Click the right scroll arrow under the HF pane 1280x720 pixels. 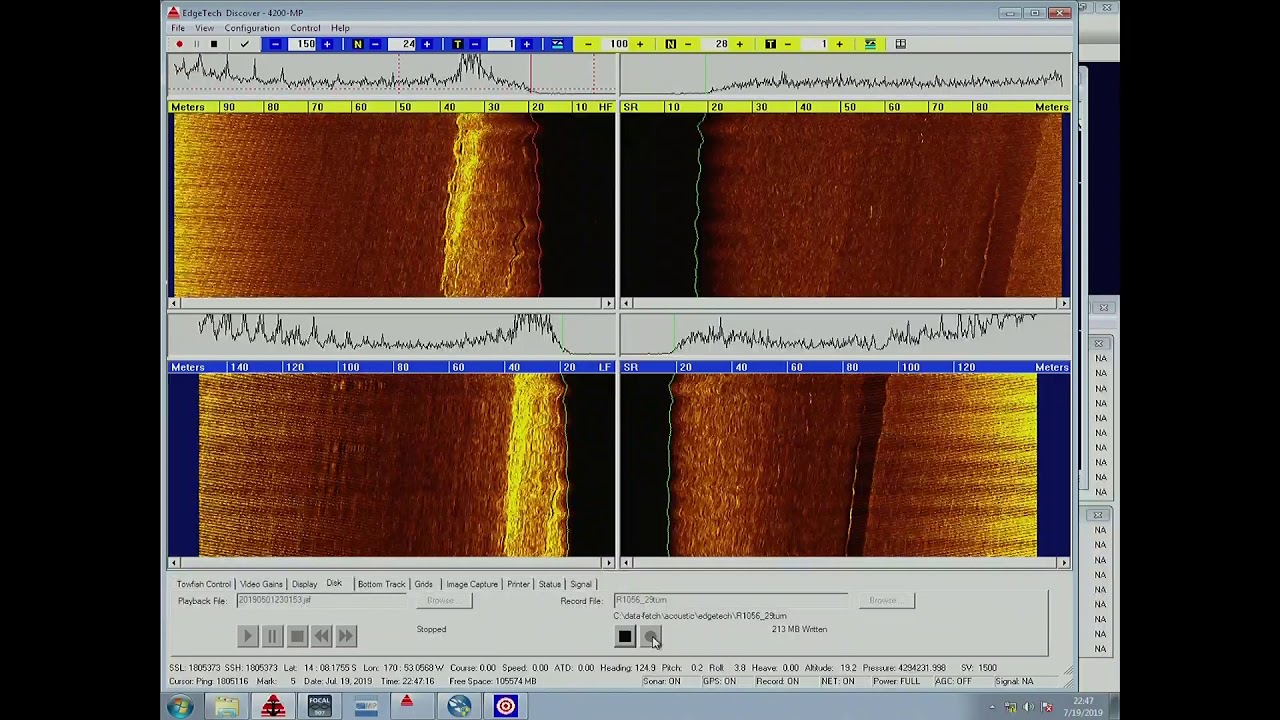tap(608, 303)
